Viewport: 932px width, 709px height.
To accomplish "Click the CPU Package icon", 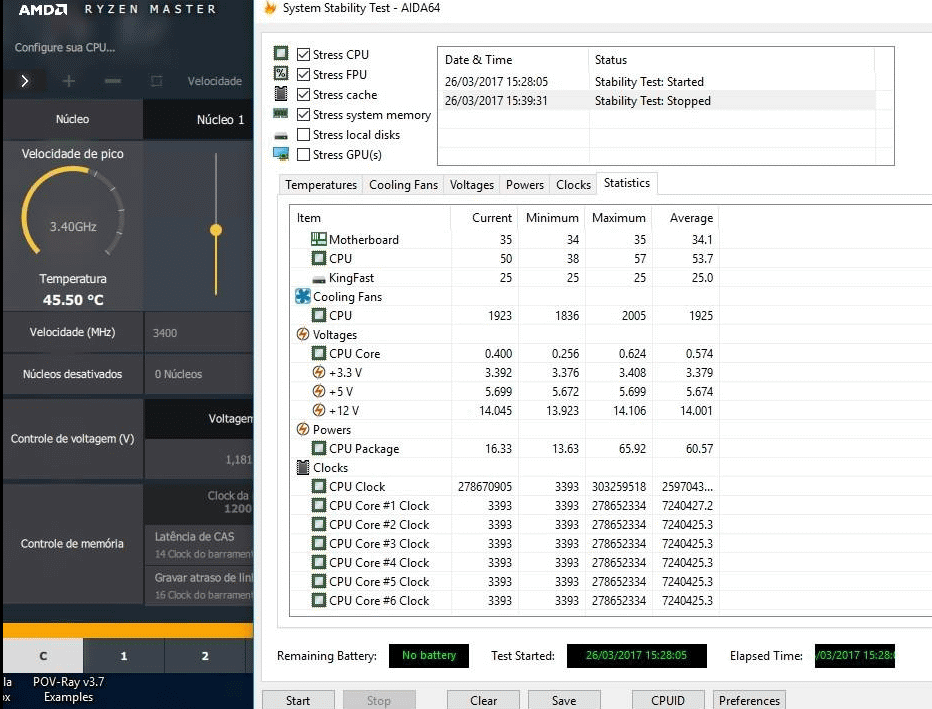I will [x=319, y=448].
